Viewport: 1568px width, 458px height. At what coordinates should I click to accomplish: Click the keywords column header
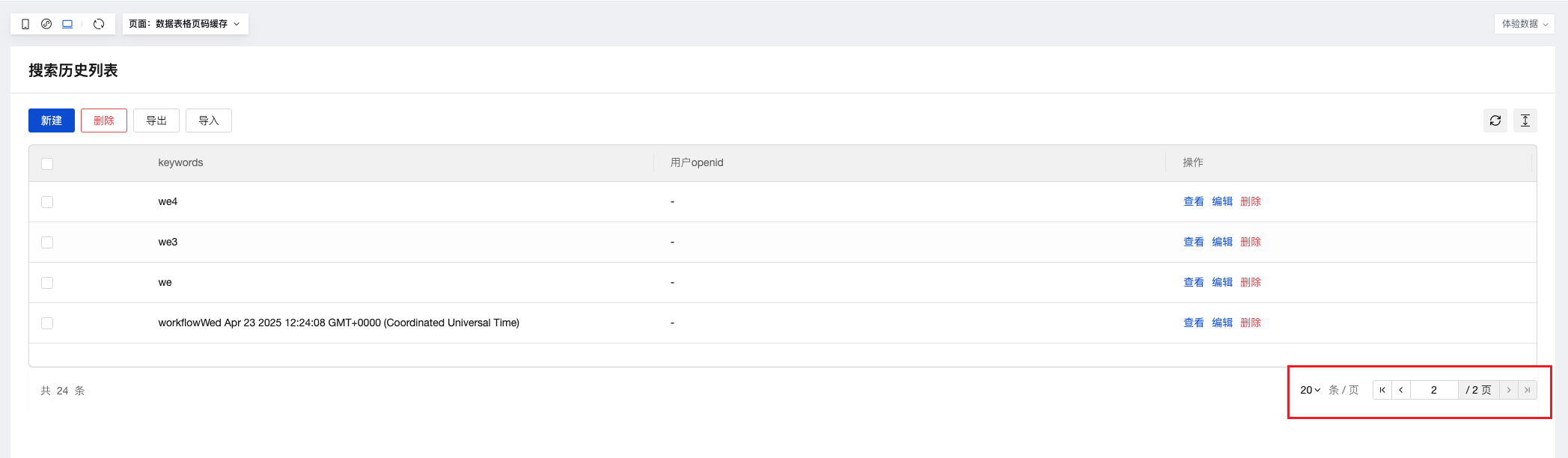[x=180, y=162]
